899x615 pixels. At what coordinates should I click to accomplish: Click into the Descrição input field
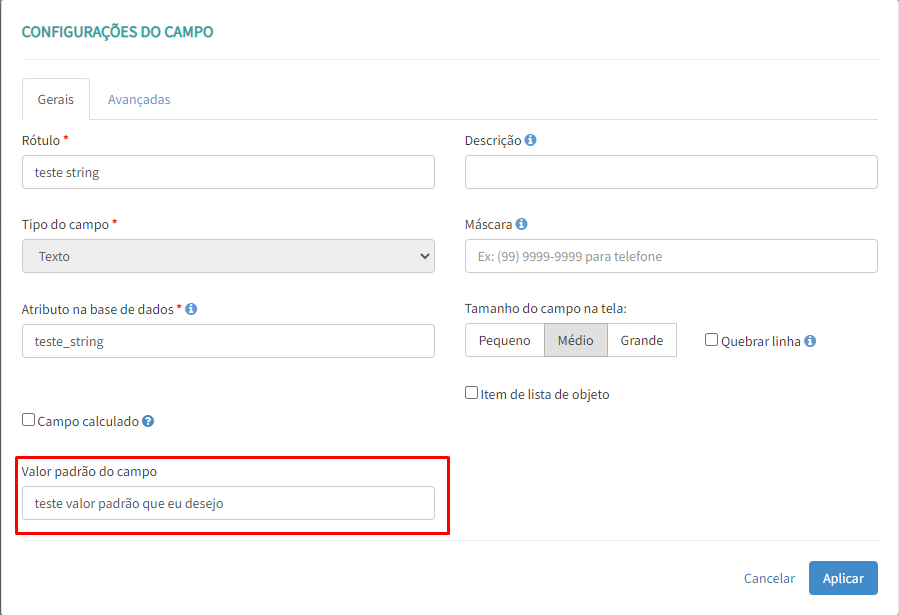pos(671,172)
